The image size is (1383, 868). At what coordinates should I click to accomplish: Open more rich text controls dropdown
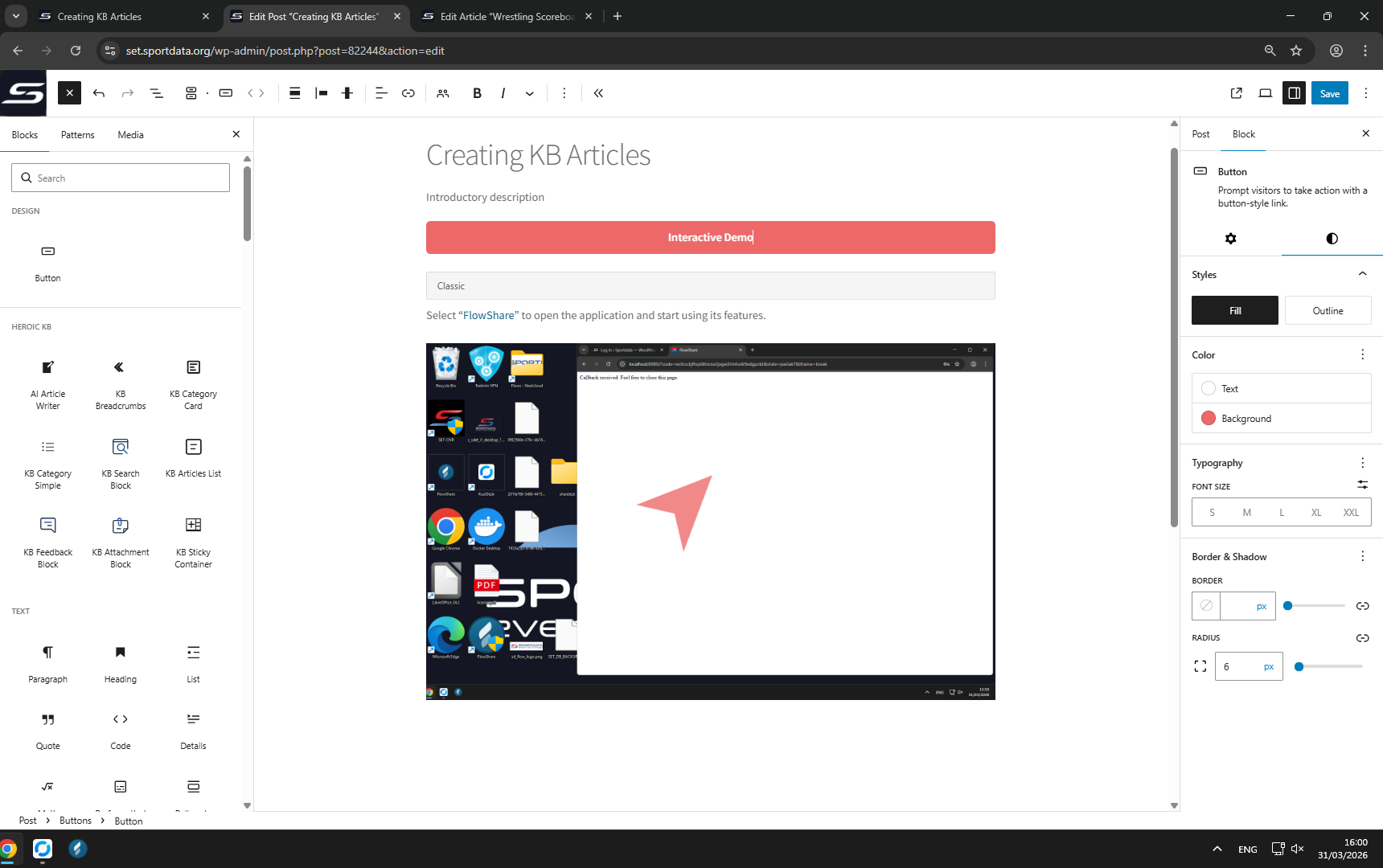coord(530,93)
